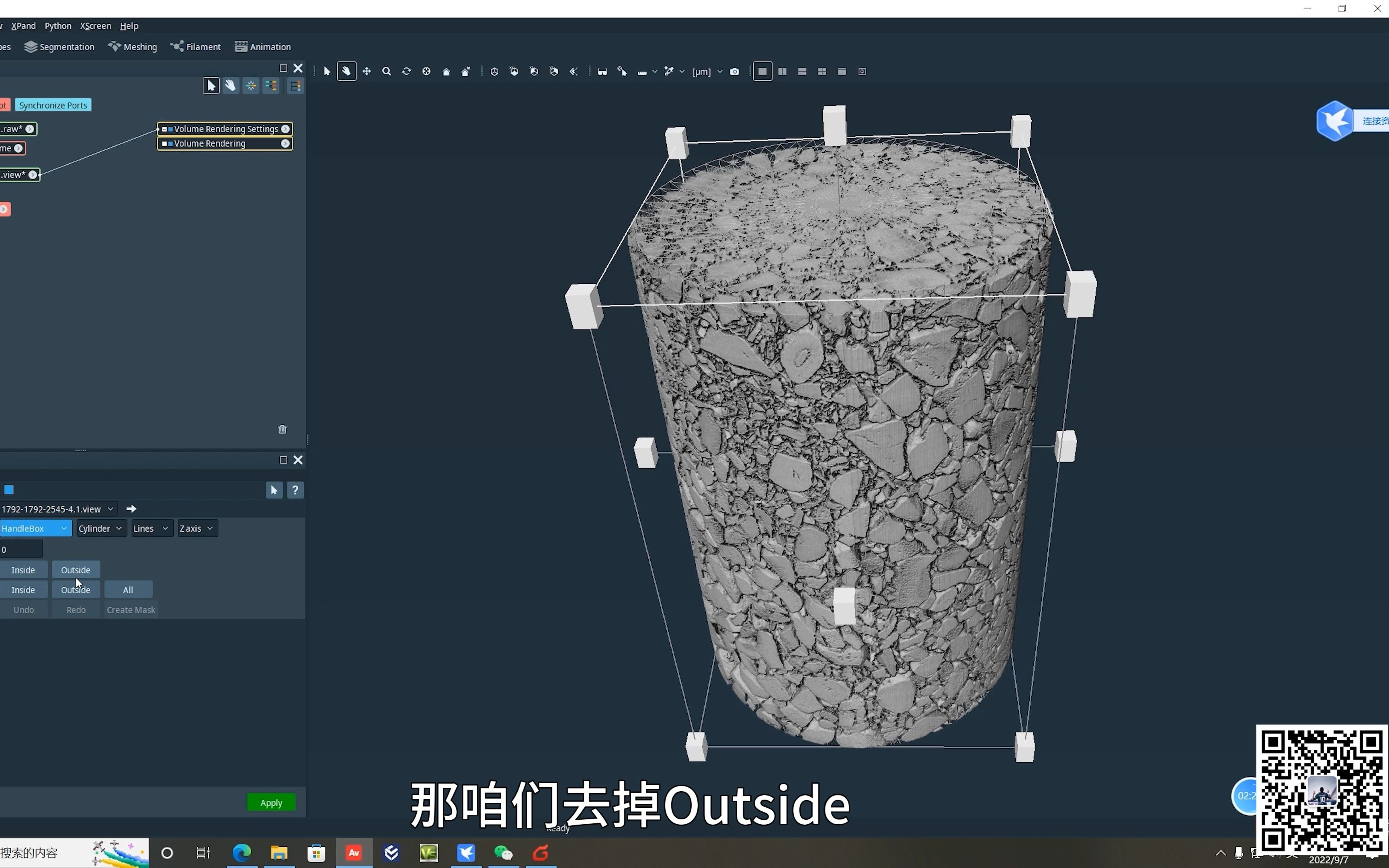Click the Create Mask button
This screenshot has height=868, width=1389.
(130, 609)
